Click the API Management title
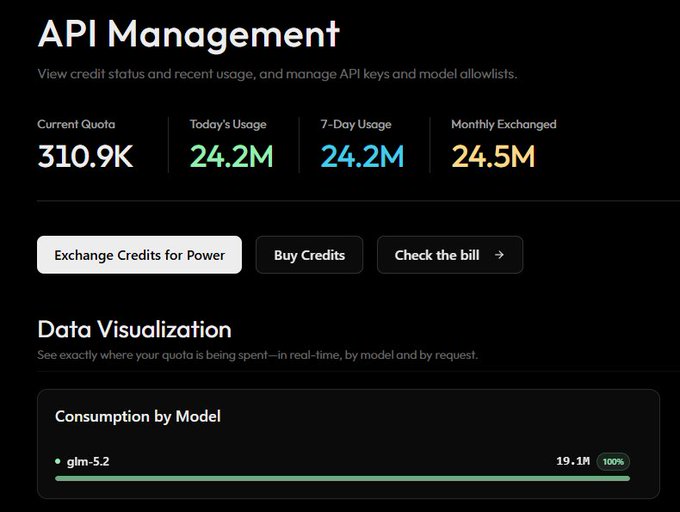This screenshot has width=680, height=512. coord(189,34)
